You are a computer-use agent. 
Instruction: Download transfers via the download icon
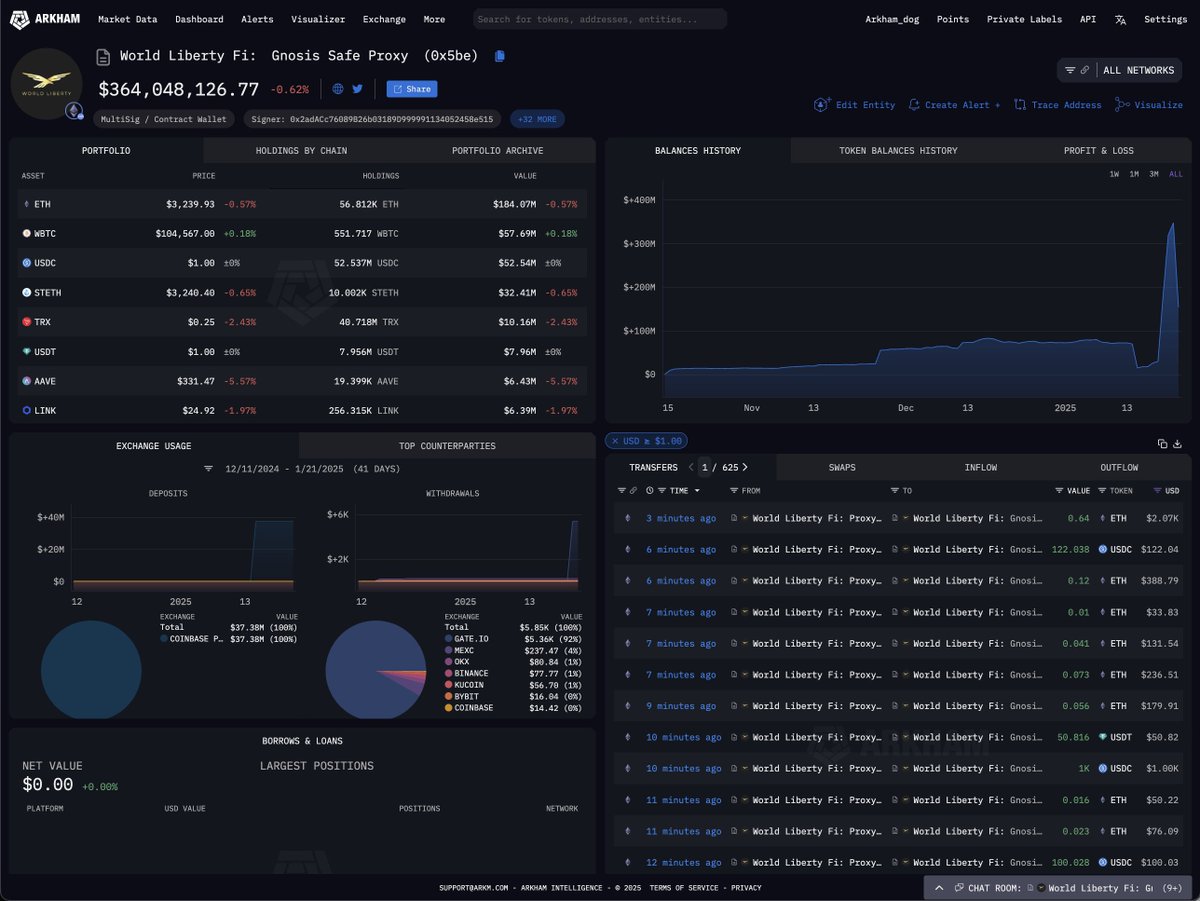(x=1177, y=443)
